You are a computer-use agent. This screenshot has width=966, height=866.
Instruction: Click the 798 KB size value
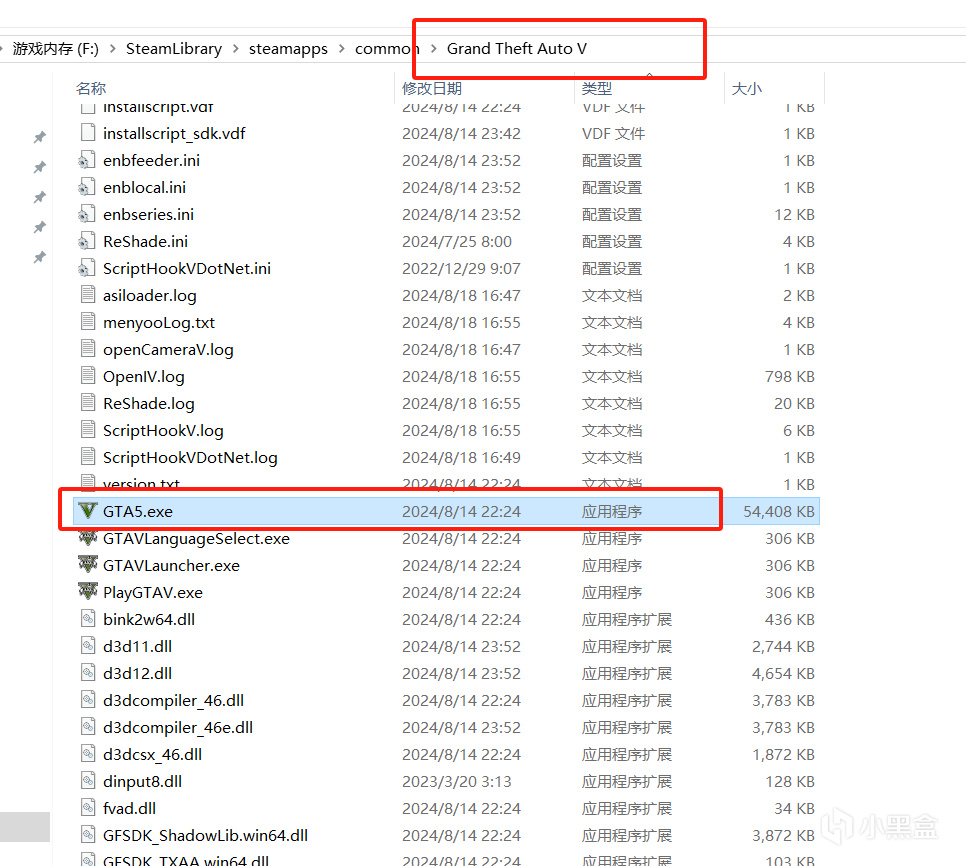pos(790,376)
